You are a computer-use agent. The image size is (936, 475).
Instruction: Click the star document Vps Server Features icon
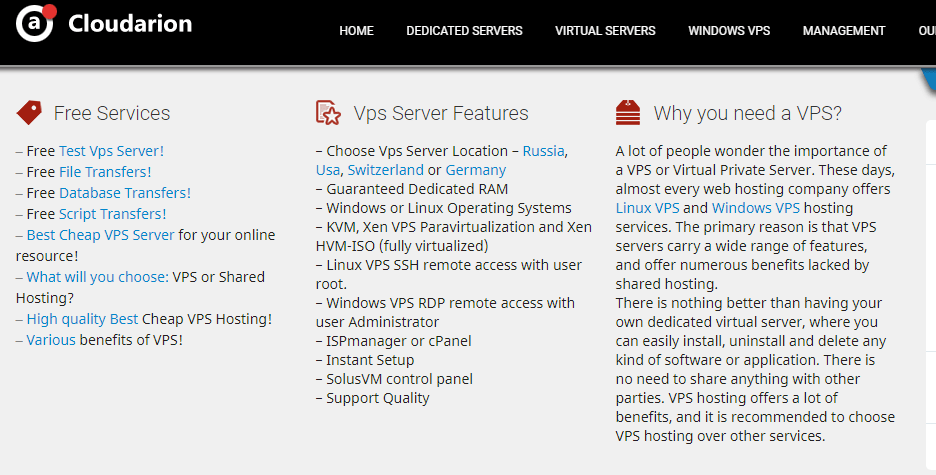[x=328, y=112]
